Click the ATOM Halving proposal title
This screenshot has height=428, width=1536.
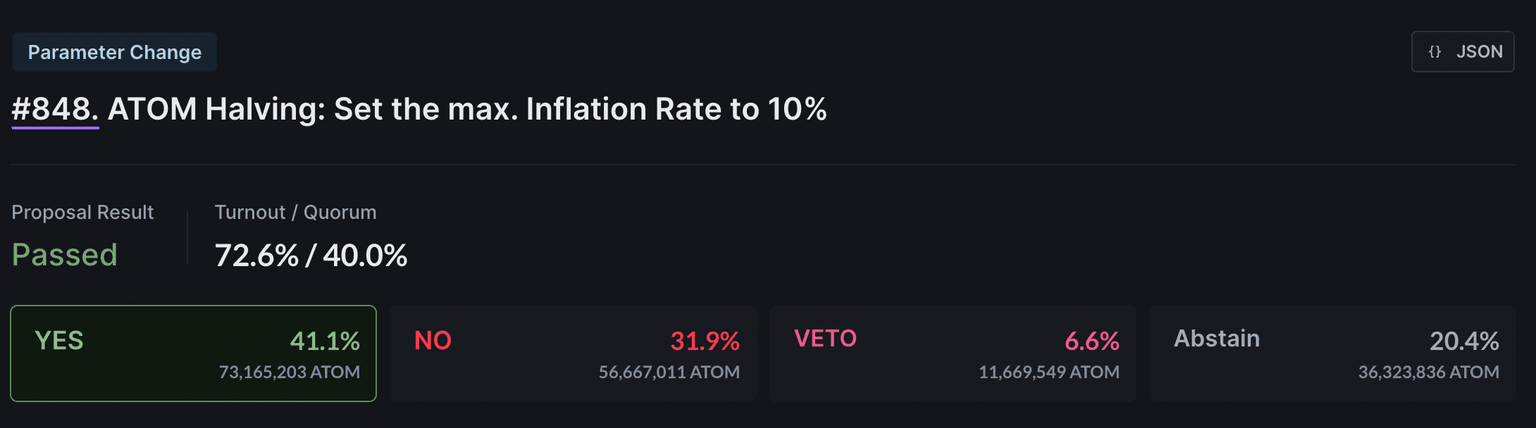click(467, 109)
